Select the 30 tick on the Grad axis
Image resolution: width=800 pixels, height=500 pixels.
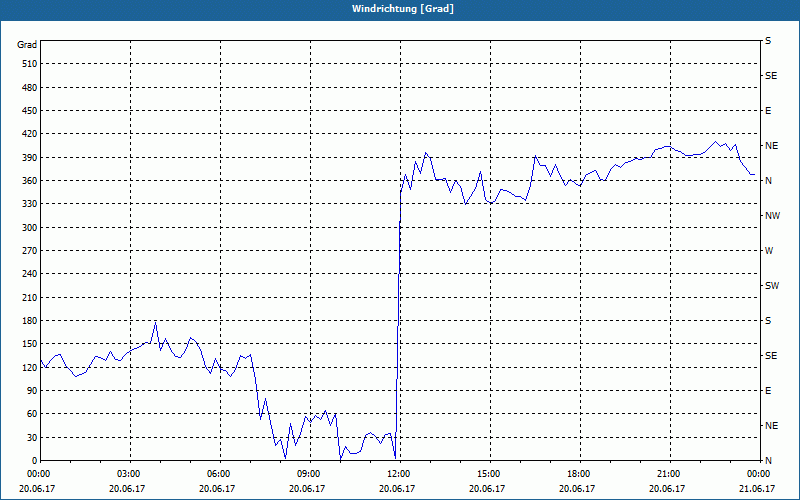[32, 438]
